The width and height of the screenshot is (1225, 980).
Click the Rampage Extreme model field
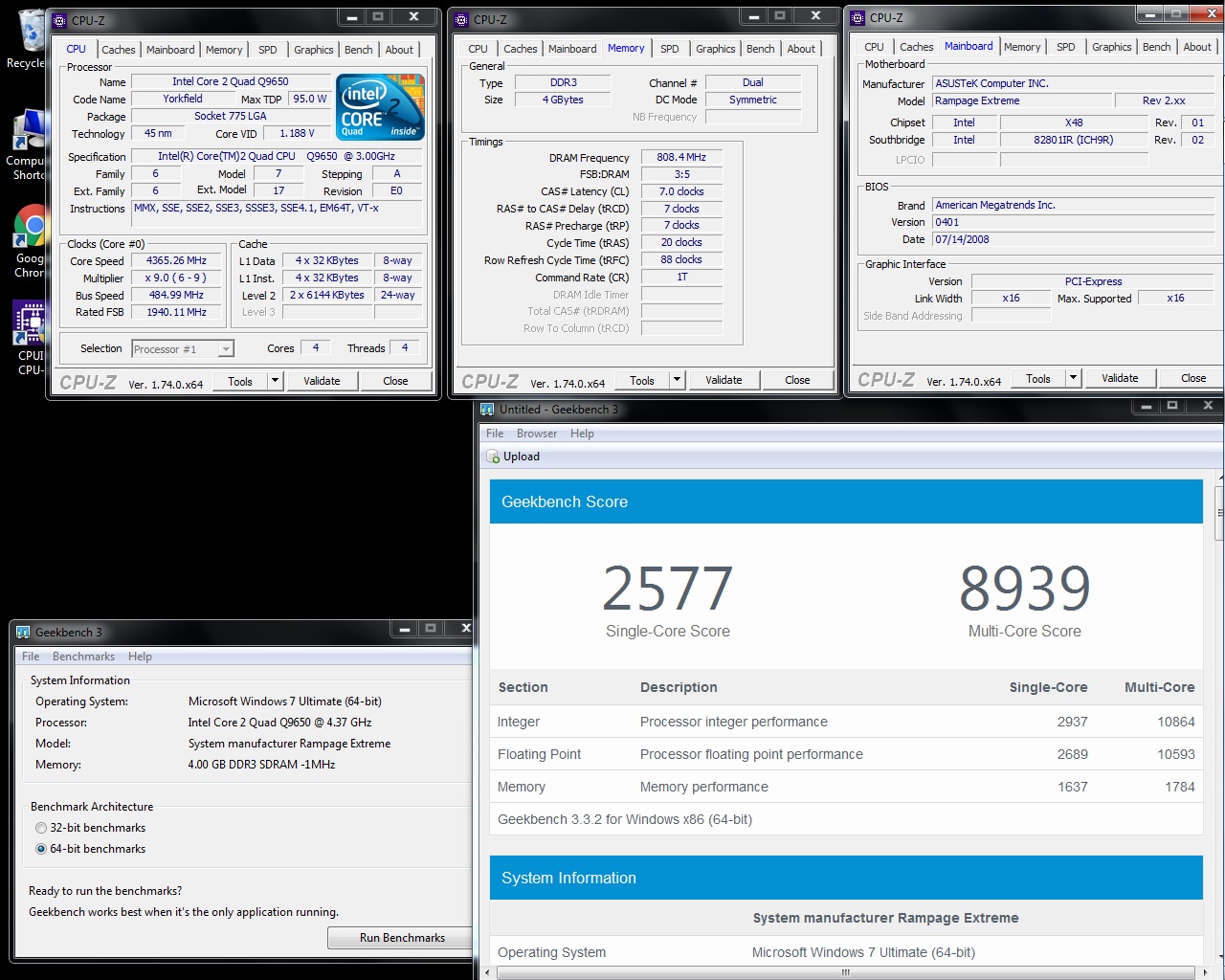pyautogui.click(x=1023, y=100)
